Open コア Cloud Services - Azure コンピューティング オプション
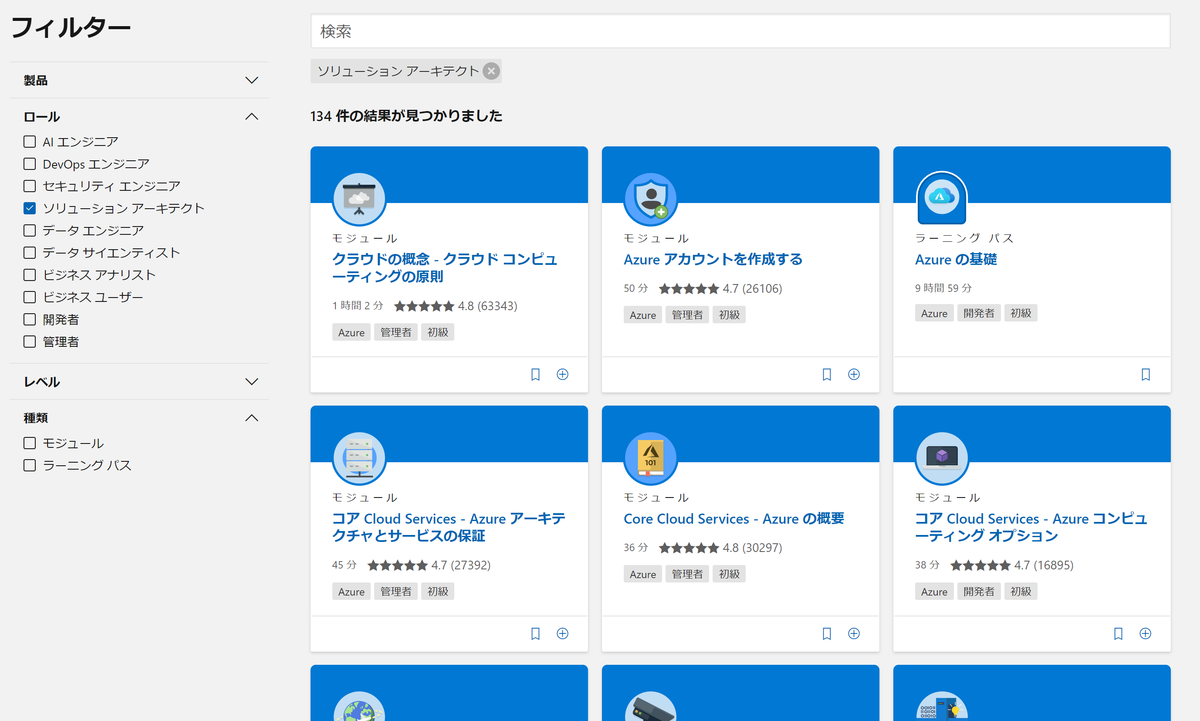 (x=1031, y=527)
